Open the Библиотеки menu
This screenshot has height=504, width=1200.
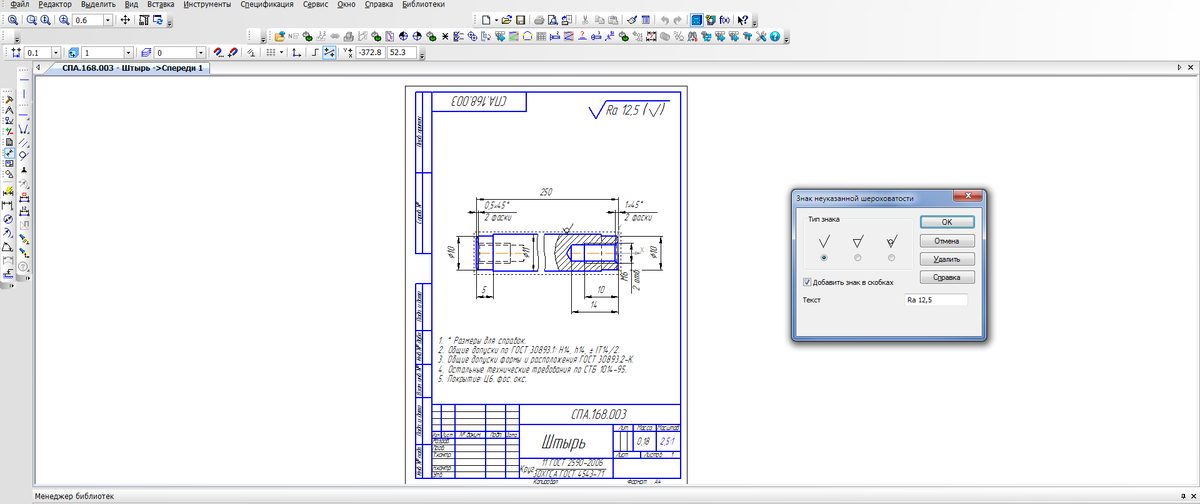click(x=423, y=5)
